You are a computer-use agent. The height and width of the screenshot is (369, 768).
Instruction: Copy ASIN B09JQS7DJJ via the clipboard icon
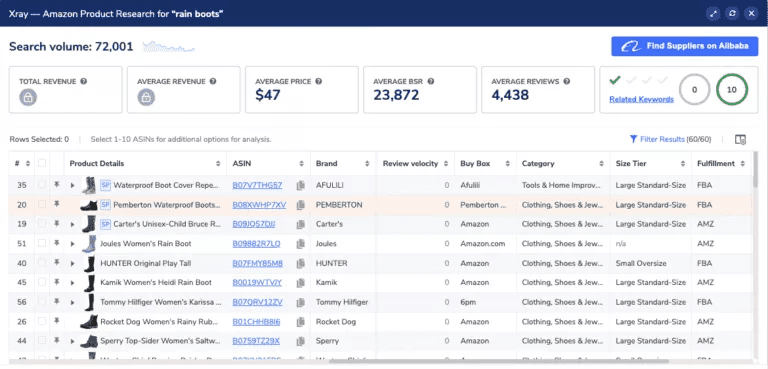point(301,224)
